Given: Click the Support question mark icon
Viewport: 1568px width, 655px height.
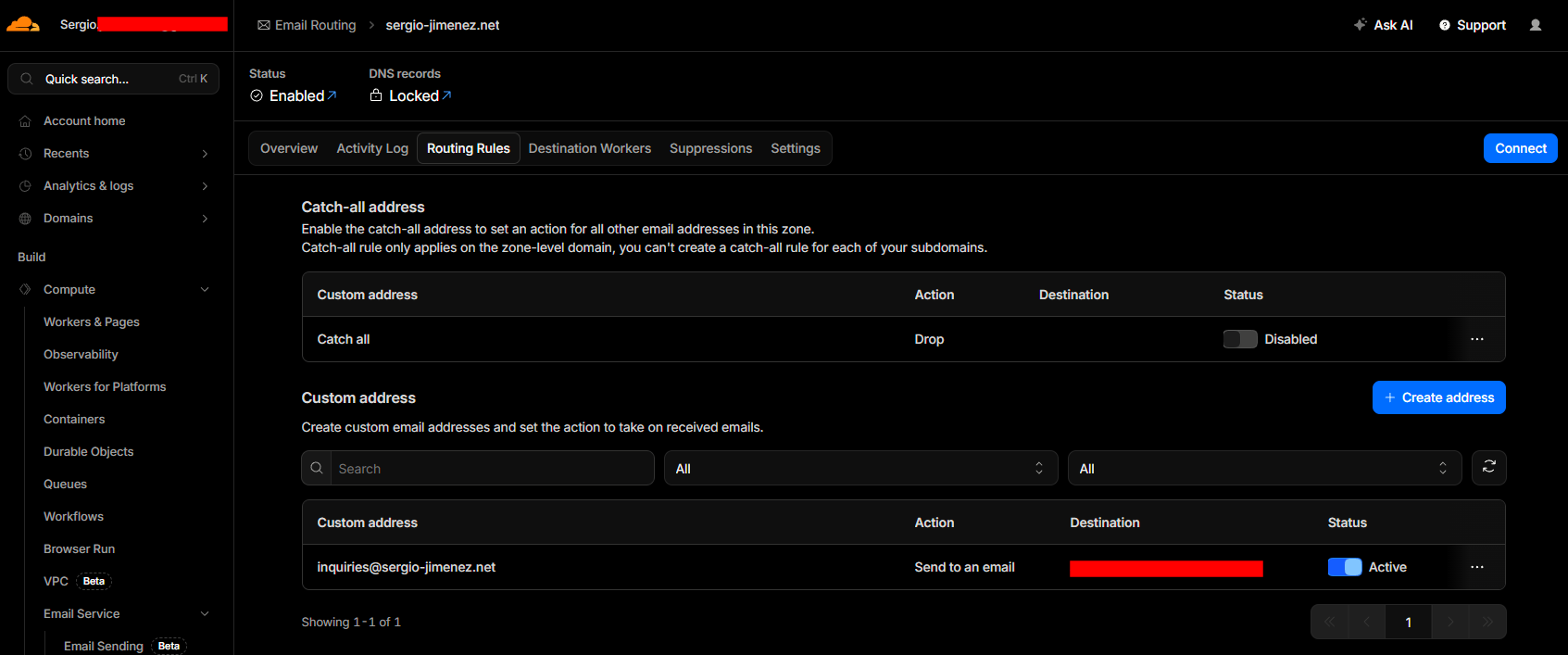Looking at the screenshot, I should tap(1445, 25).
